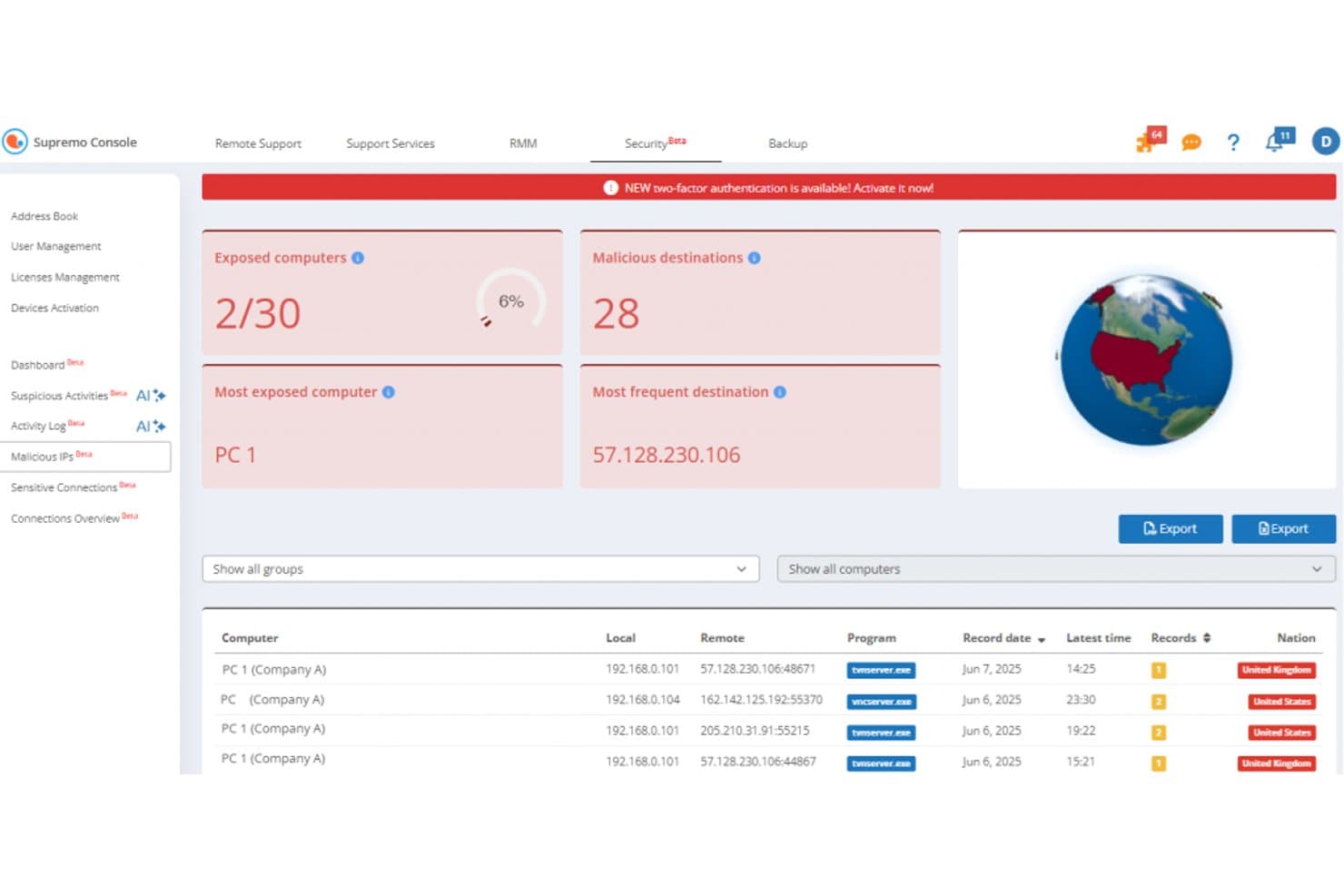Open Connections Overview in the sidebar
Image resolution: width=1344 pixels, height=896 pixels.
(x=74, y=518)
